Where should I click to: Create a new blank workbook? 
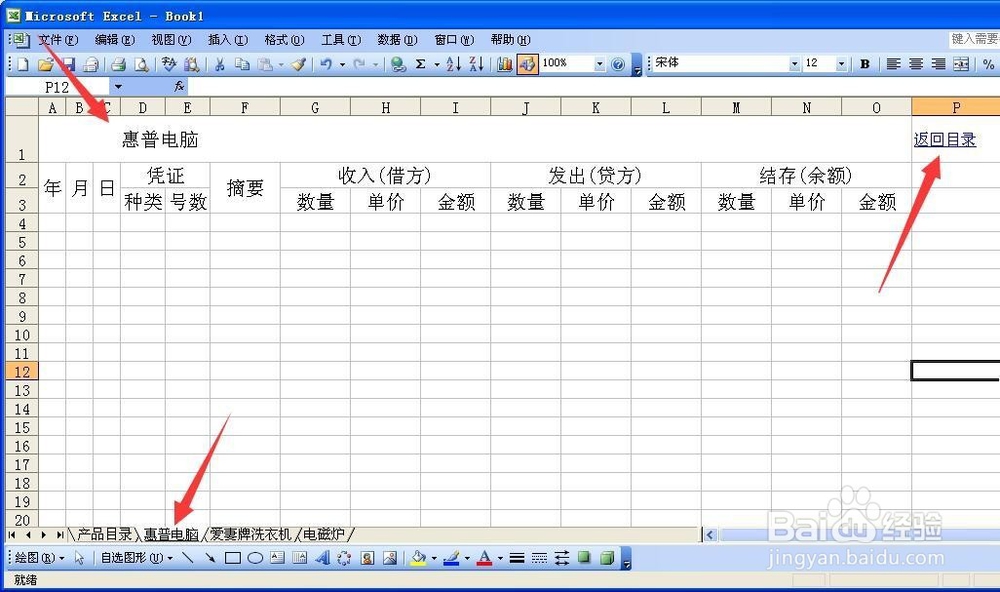23,64
